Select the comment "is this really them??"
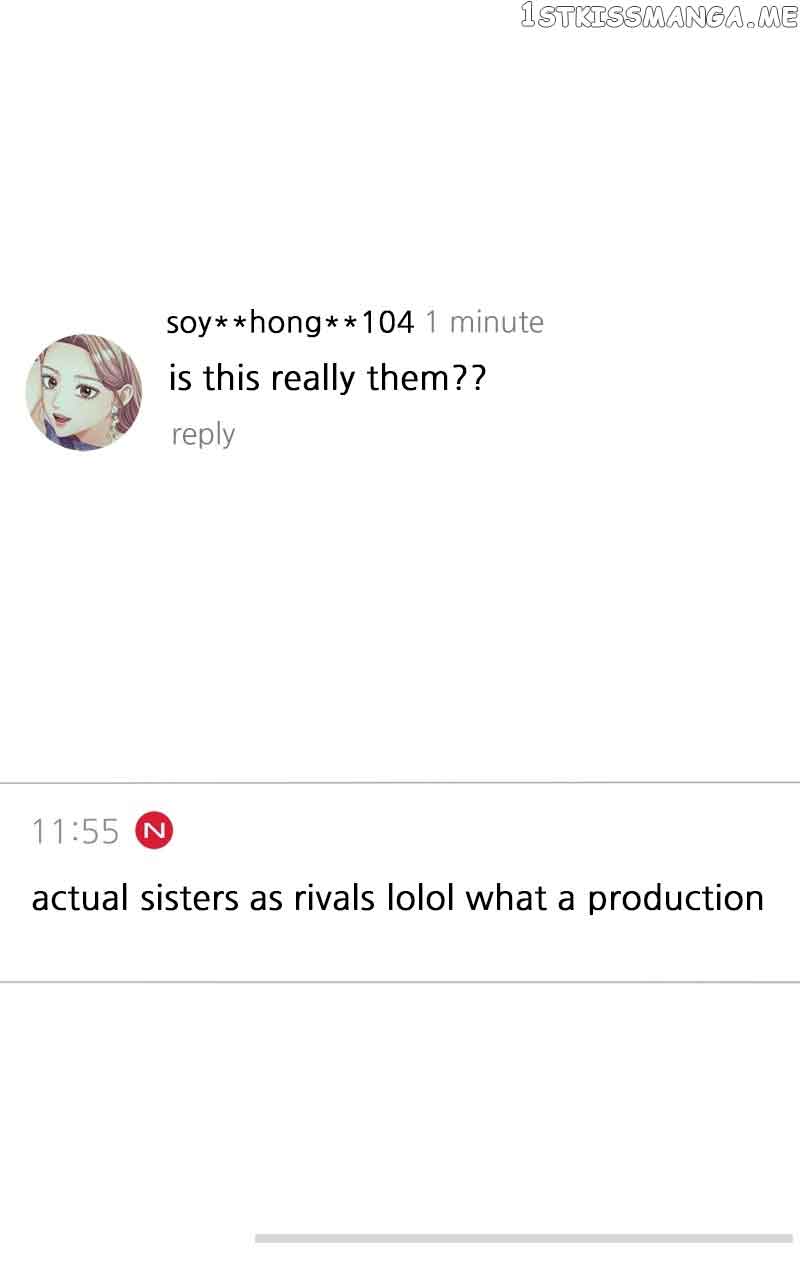The image size is (800, 1280). pyautogui.click(x=327, y=378)
